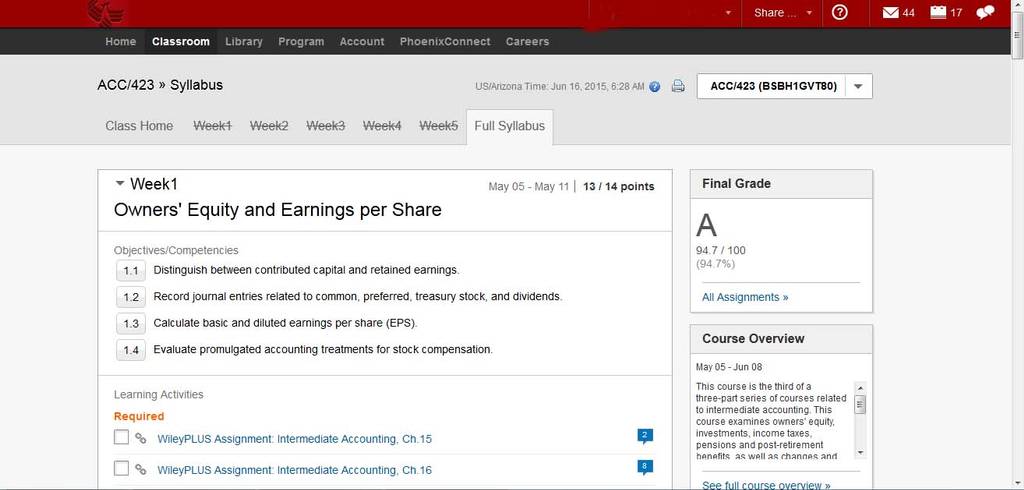Open See full course overview link
1024x490 pixels.
coord(766,485)
